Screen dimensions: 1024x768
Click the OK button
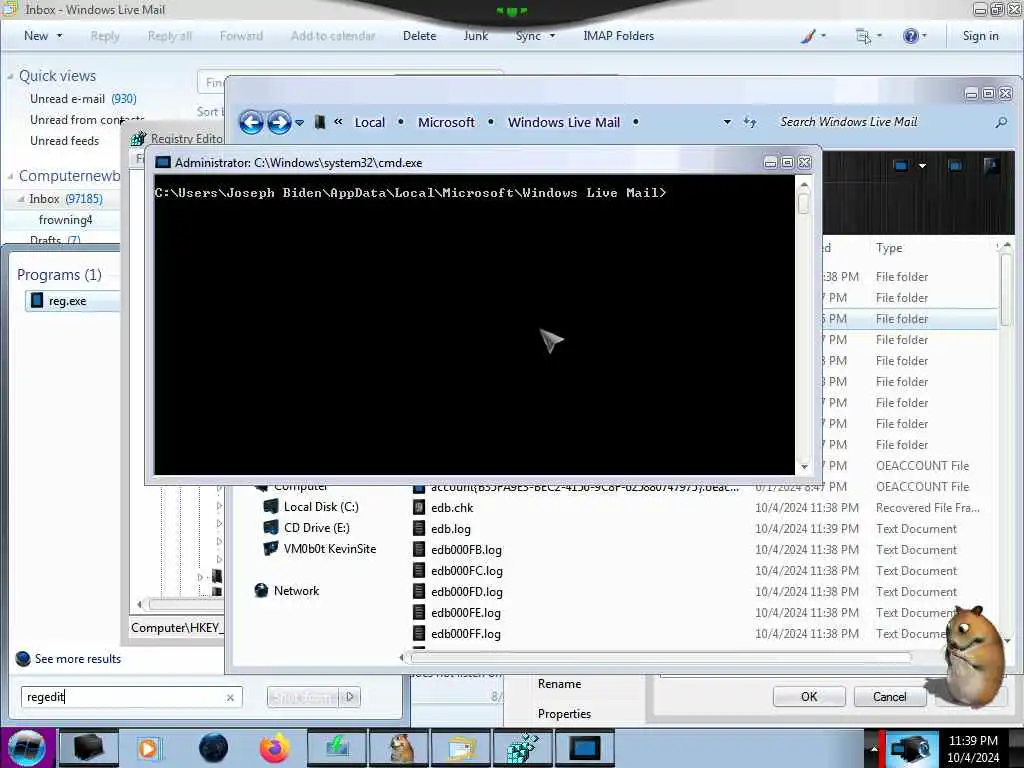[808, 697]
